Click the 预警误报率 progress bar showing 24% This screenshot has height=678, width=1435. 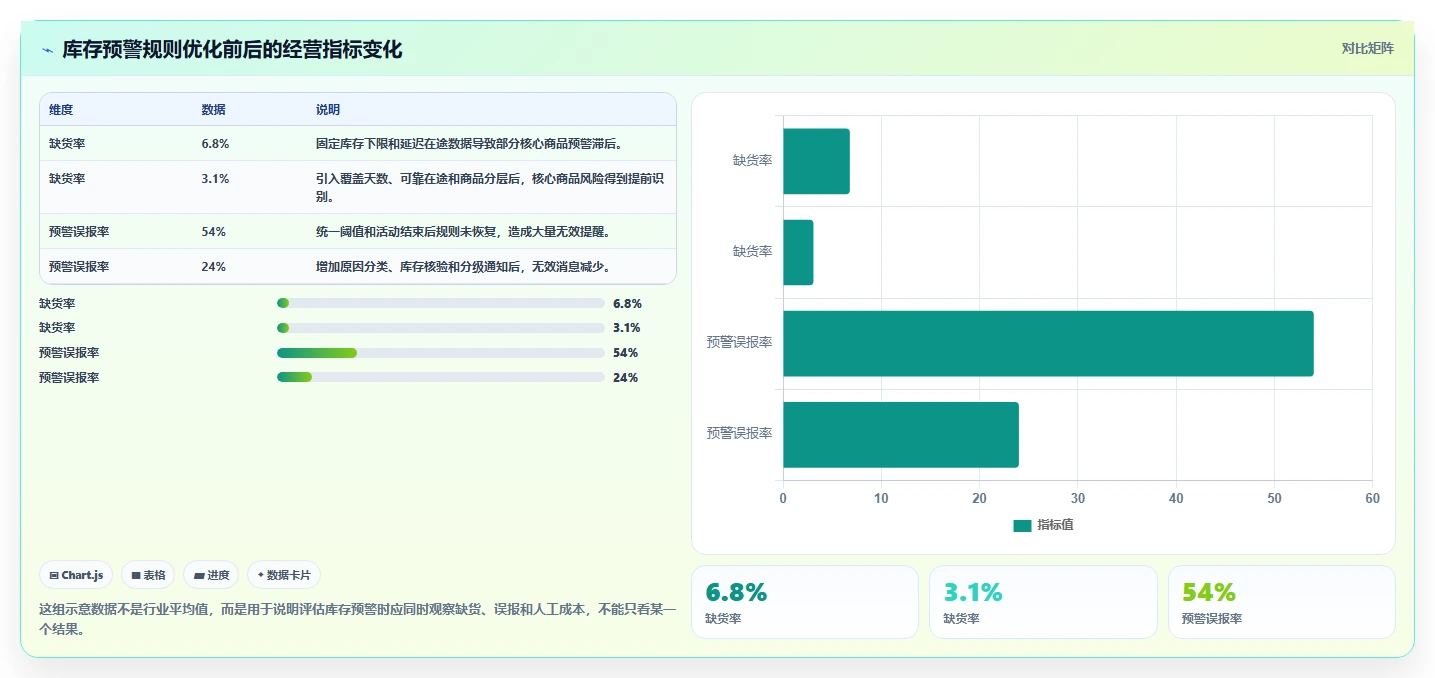pyautogui.click(x=441, y=378)
